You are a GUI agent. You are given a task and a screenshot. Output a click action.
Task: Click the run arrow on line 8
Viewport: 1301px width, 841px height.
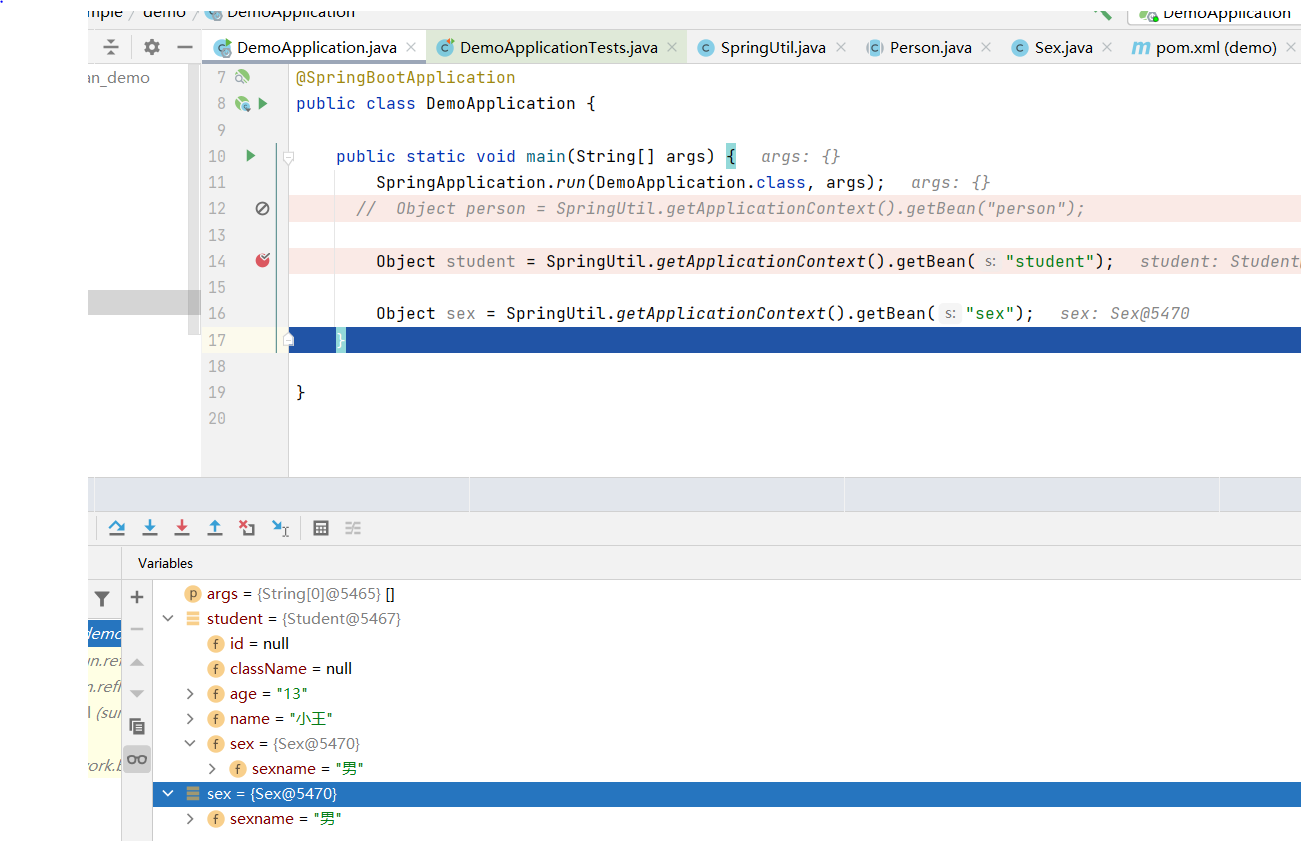[x=263, y=103]
